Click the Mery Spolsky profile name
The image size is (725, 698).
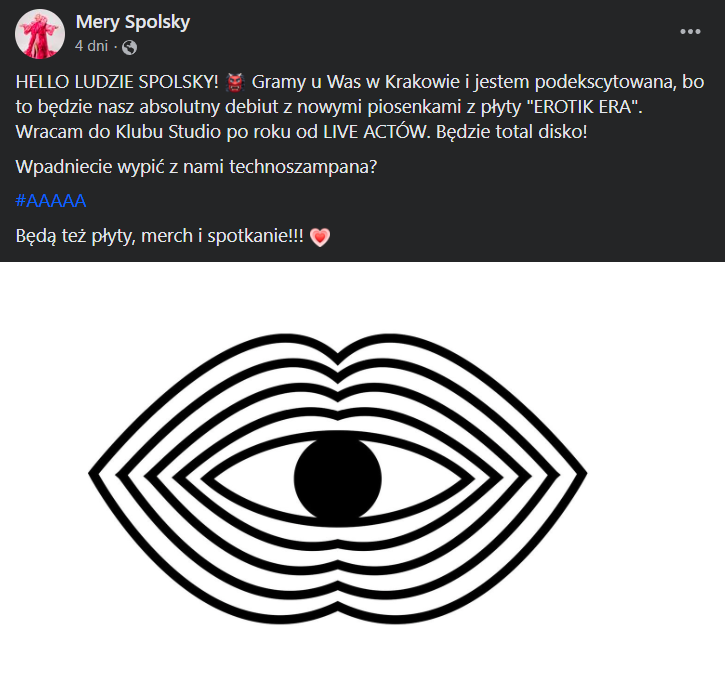[132, 22]
